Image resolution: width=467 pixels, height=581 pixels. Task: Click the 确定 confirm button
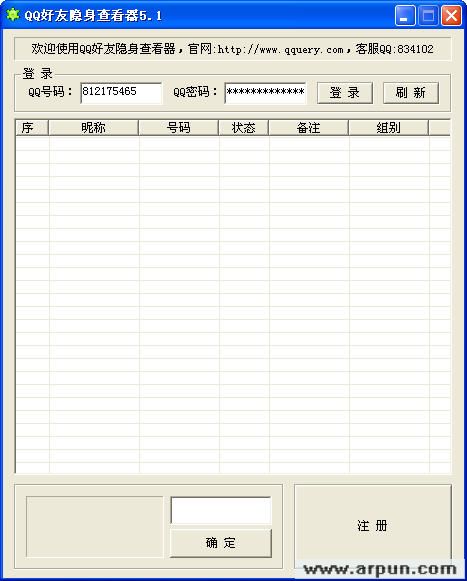221,543
